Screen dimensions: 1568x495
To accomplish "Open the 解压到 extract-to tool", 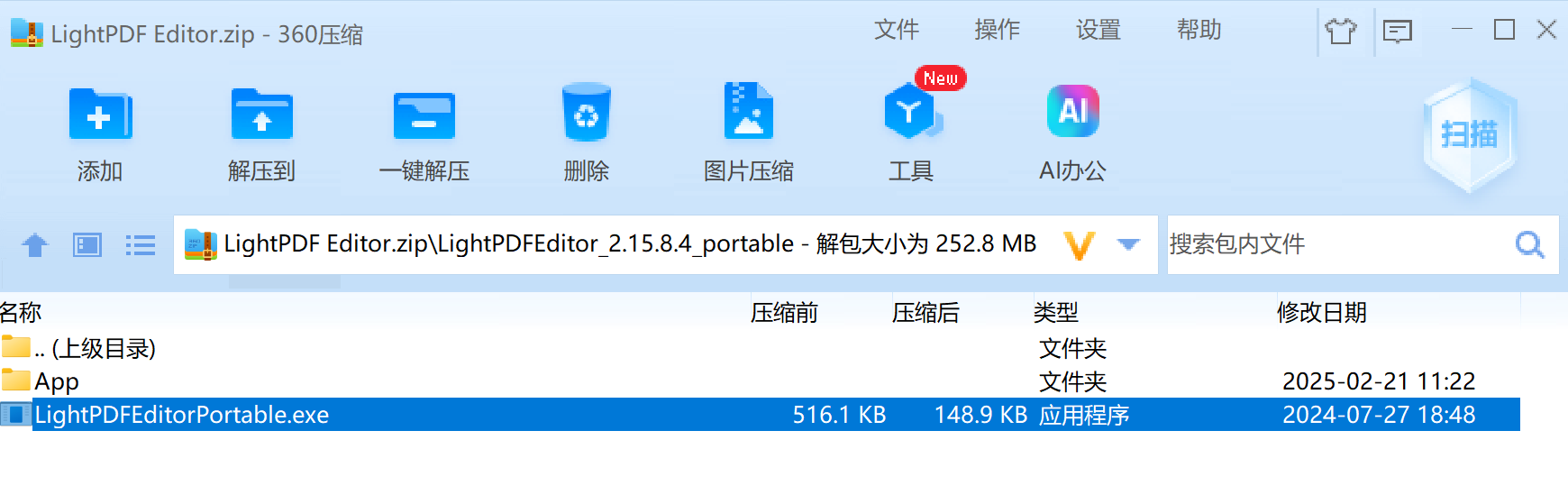I will (x=261, y=115).
